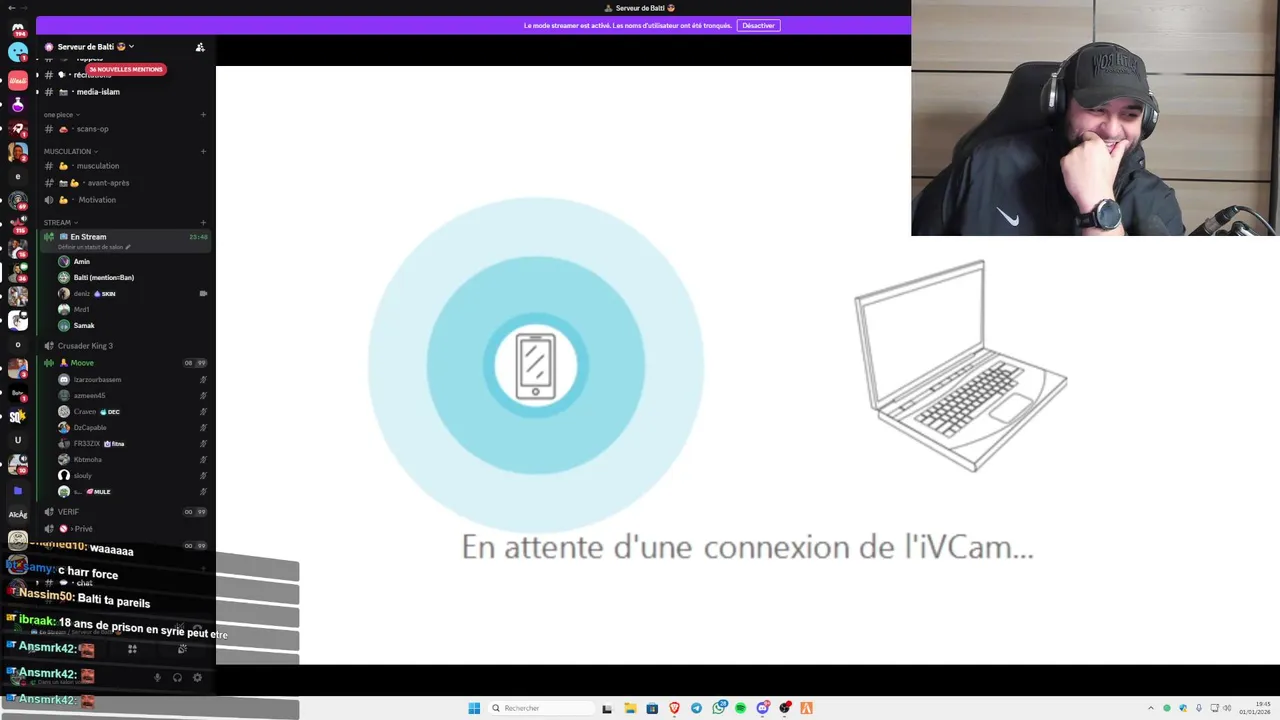Open the Windows Start menu
Screen dimensions: 1280x720
click(474, 708)
